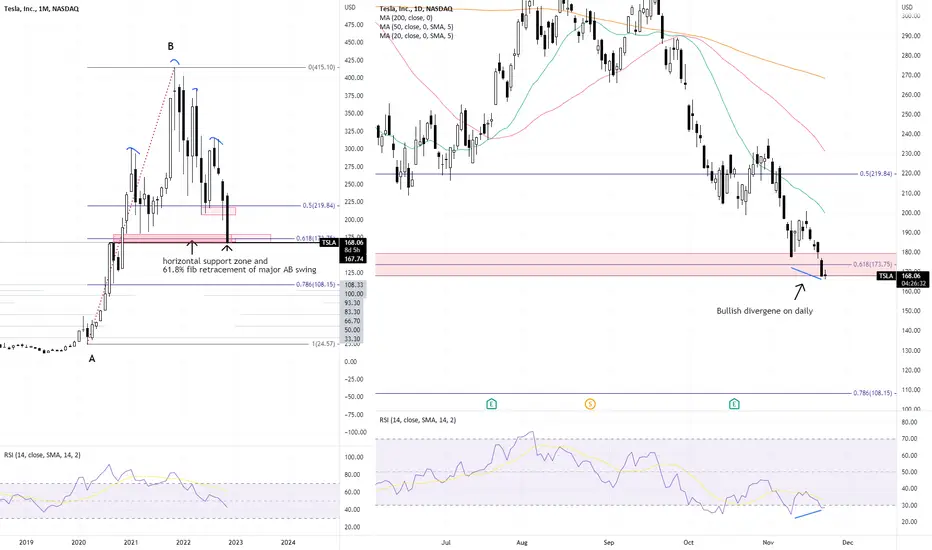Click the USD currency label on daily chart
This screenshot has height=550, width=932.
pyautogui.click(x=907, y=7)
